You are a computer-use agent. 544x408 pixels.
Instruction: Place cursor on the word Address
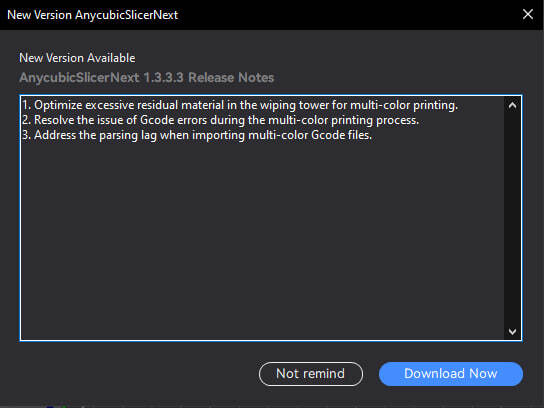[54, 135]
